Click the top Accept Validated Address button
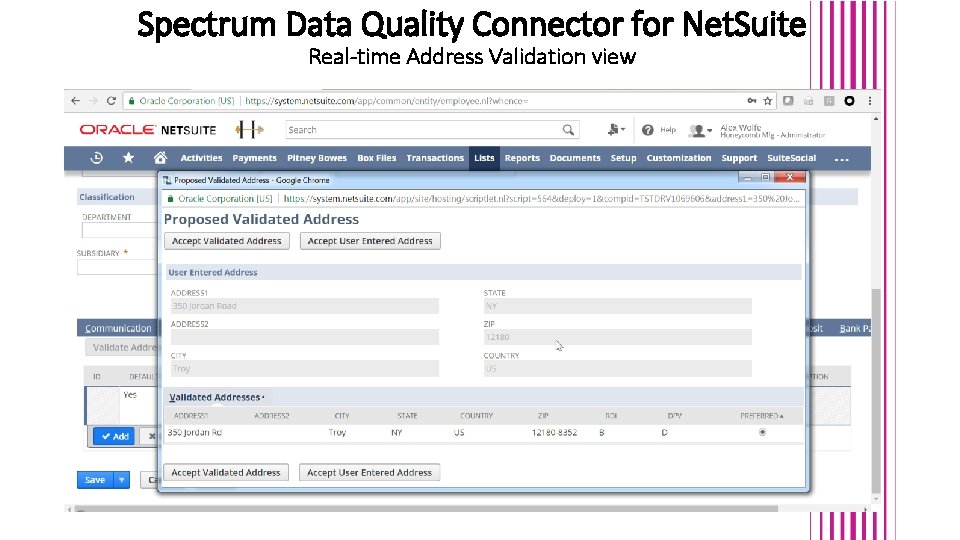960x540 pixels. point(227,241)
